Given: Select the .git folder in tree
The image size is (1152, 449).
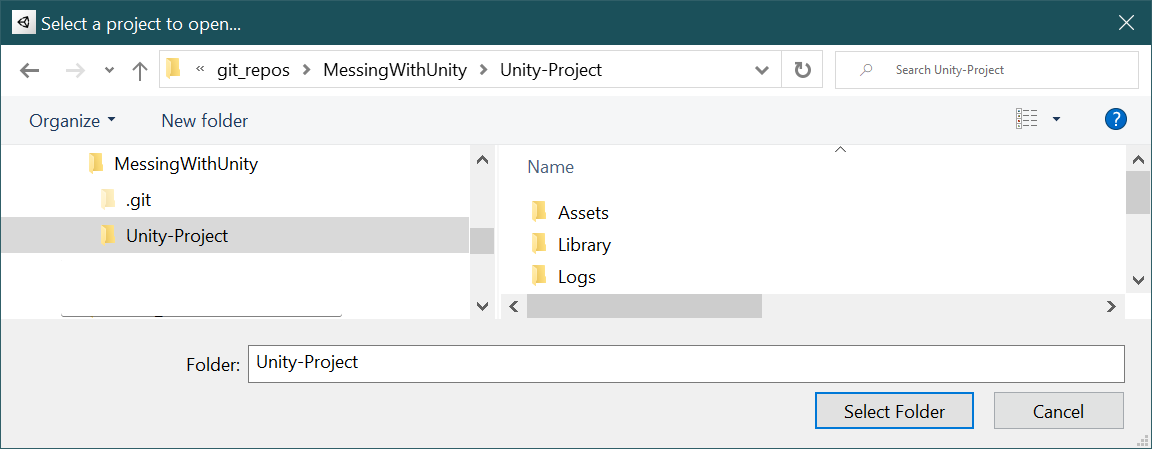Looking at the screenshot, I should tap(138, 199).
